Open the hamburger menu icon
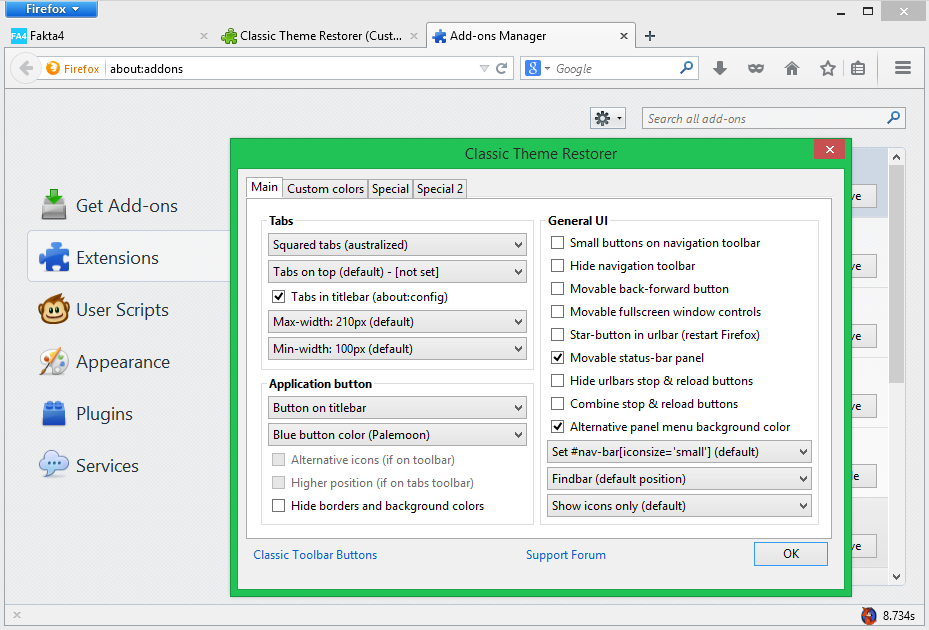 click(x=903, y=68)
